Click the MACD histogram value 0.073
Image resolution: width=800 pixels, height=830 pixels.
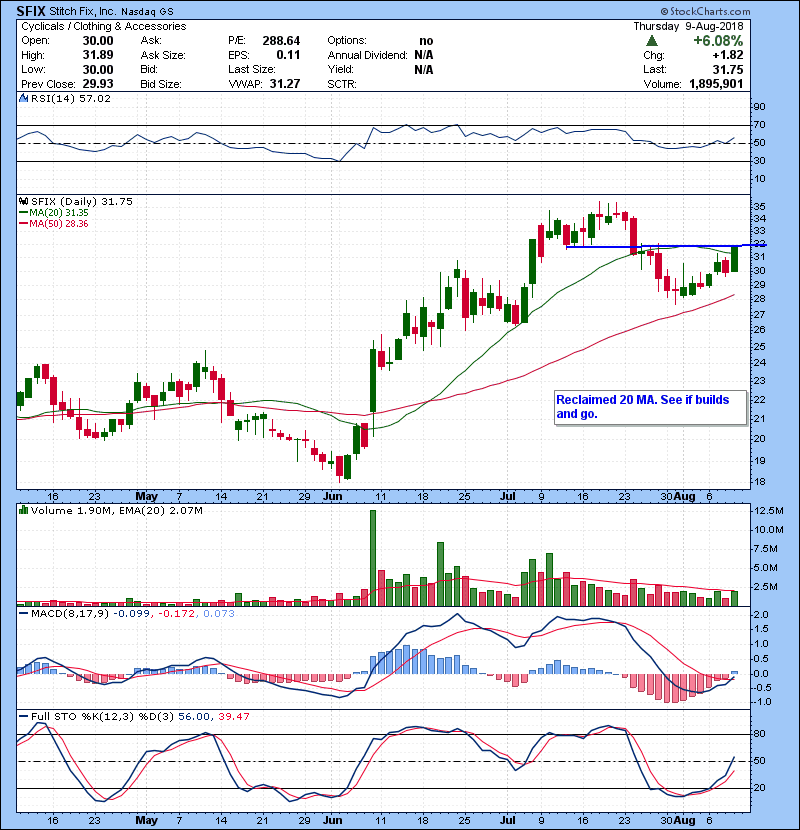pyautogui.click(x=219, y=613)
